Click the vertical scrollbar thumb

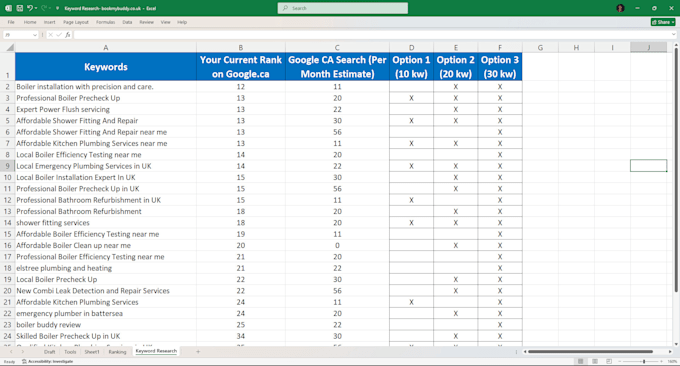676,170
